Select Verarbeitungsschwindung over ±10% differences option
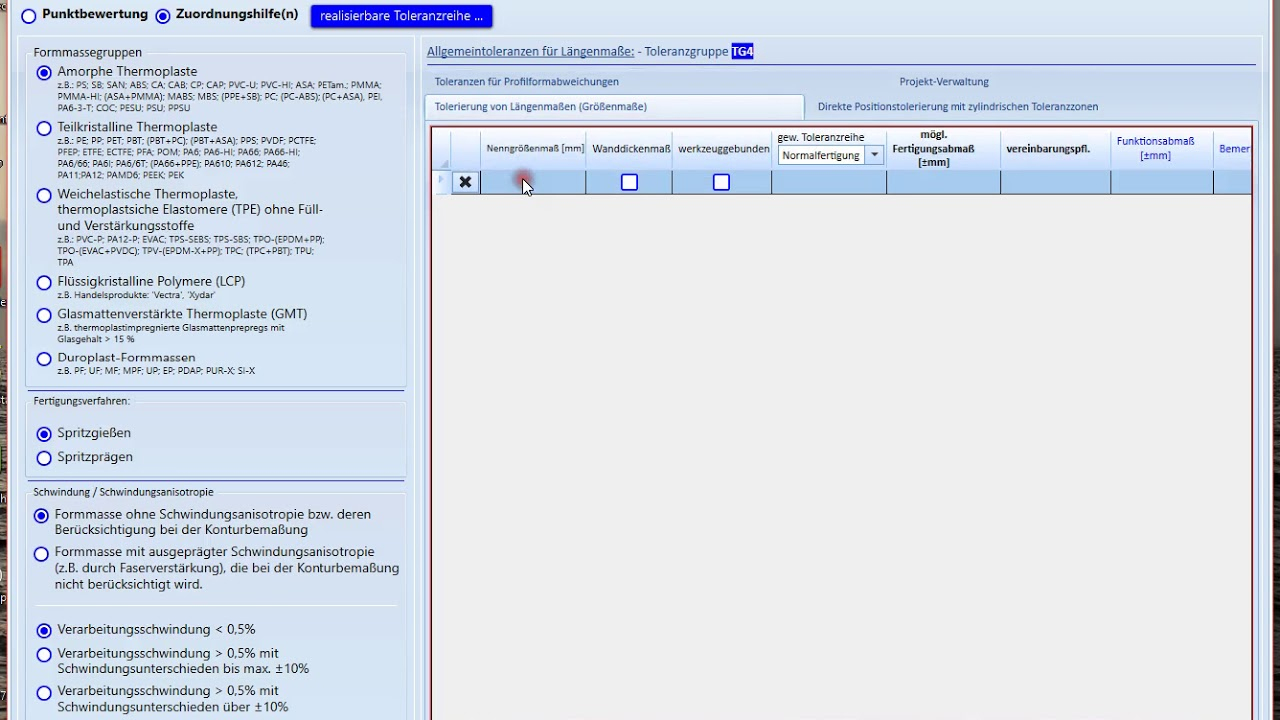The image size is (1280, 720). (44, 693)
